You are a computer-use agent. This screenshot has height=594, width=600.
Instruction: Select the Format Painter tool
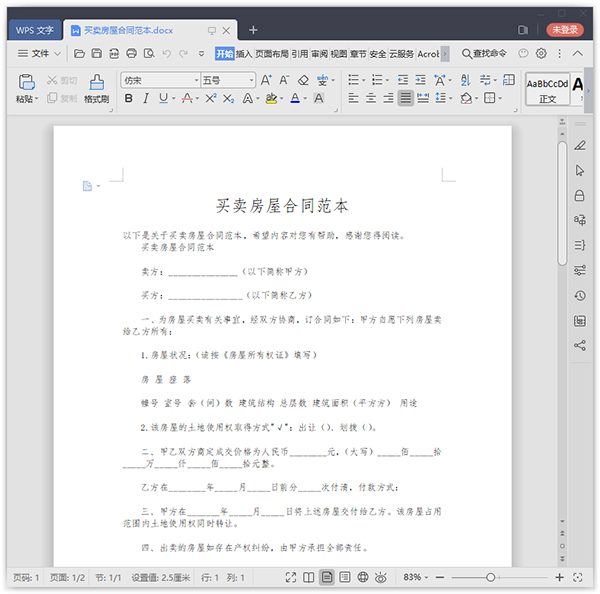[96, 89]
